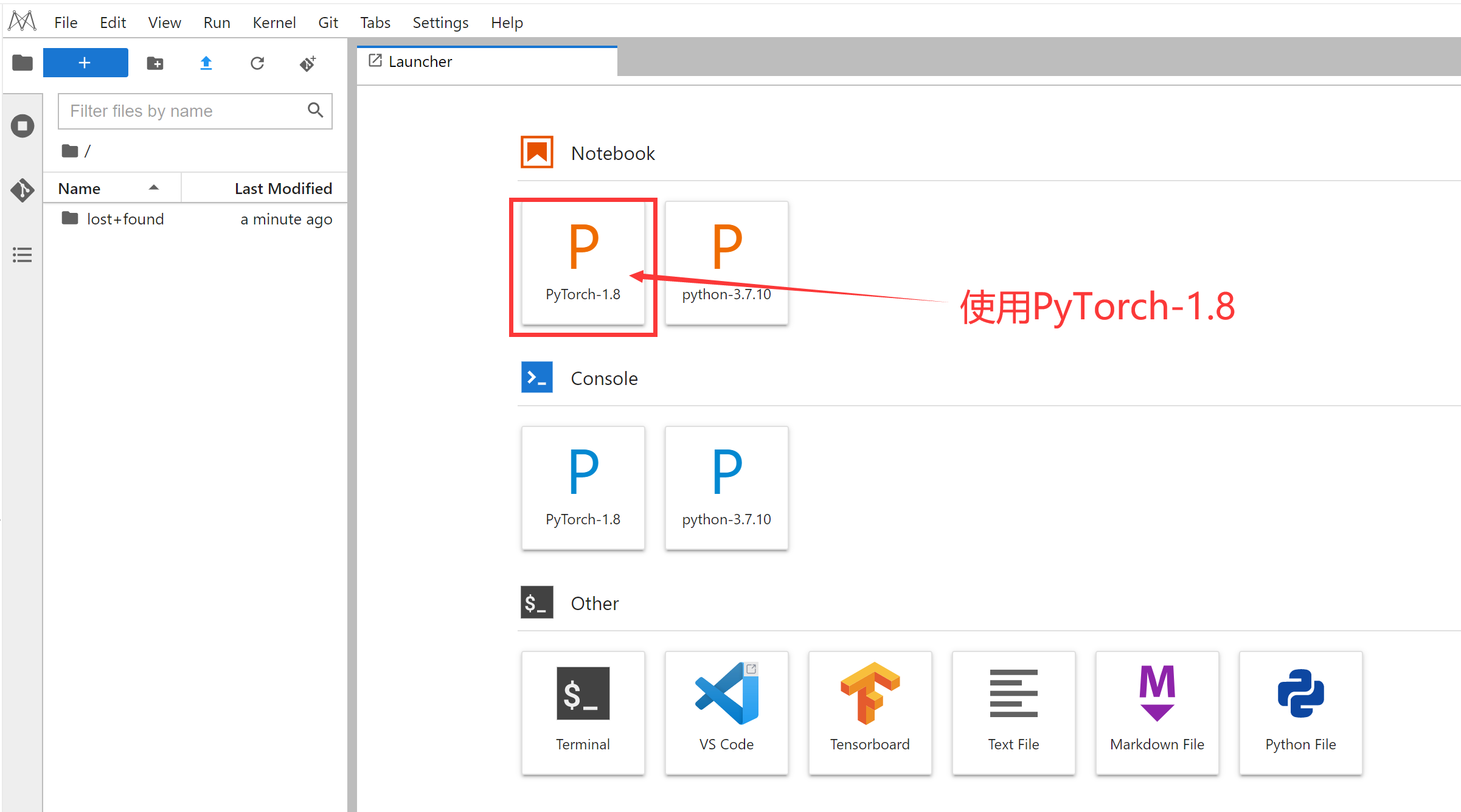
Task: Open the Kernel menu
Action: click(274, 23)
